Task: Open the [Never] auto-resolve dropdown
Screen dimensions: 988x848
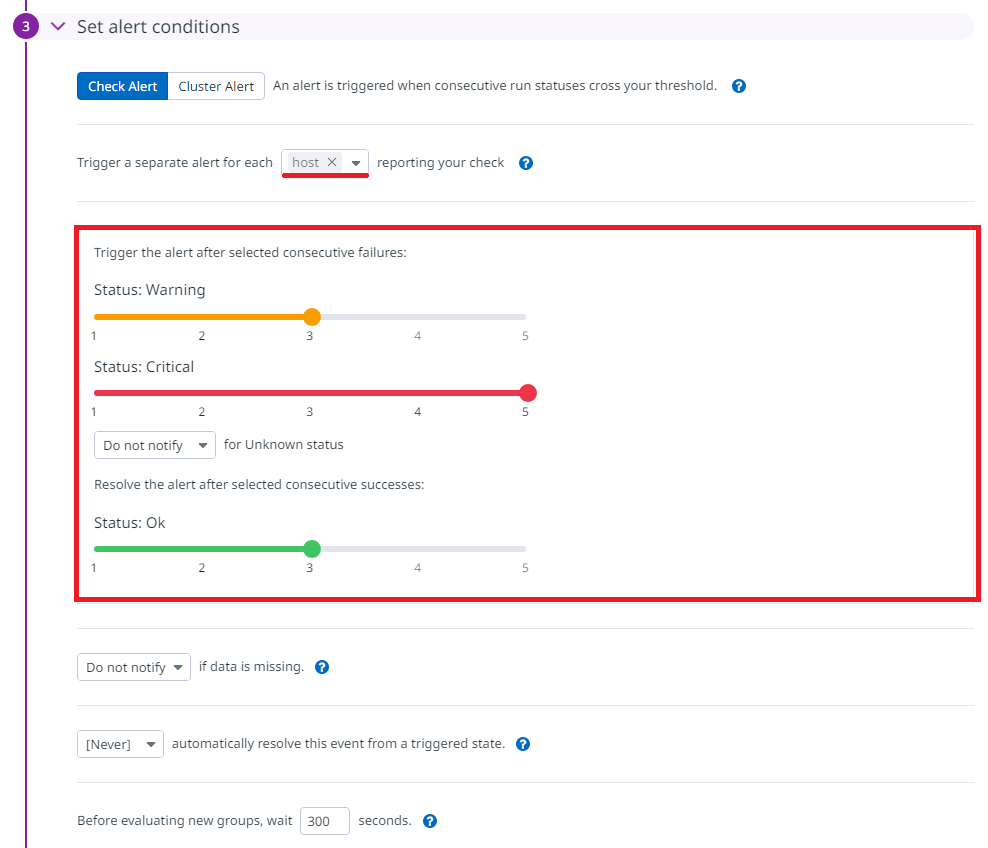Action: point(120,744)
